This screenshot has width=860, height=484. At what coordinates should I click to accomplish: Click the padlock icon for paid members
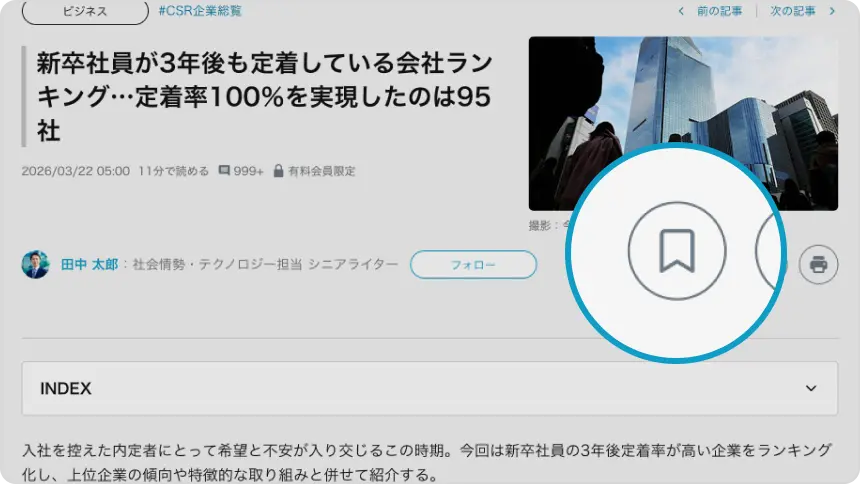click(278, 171)
